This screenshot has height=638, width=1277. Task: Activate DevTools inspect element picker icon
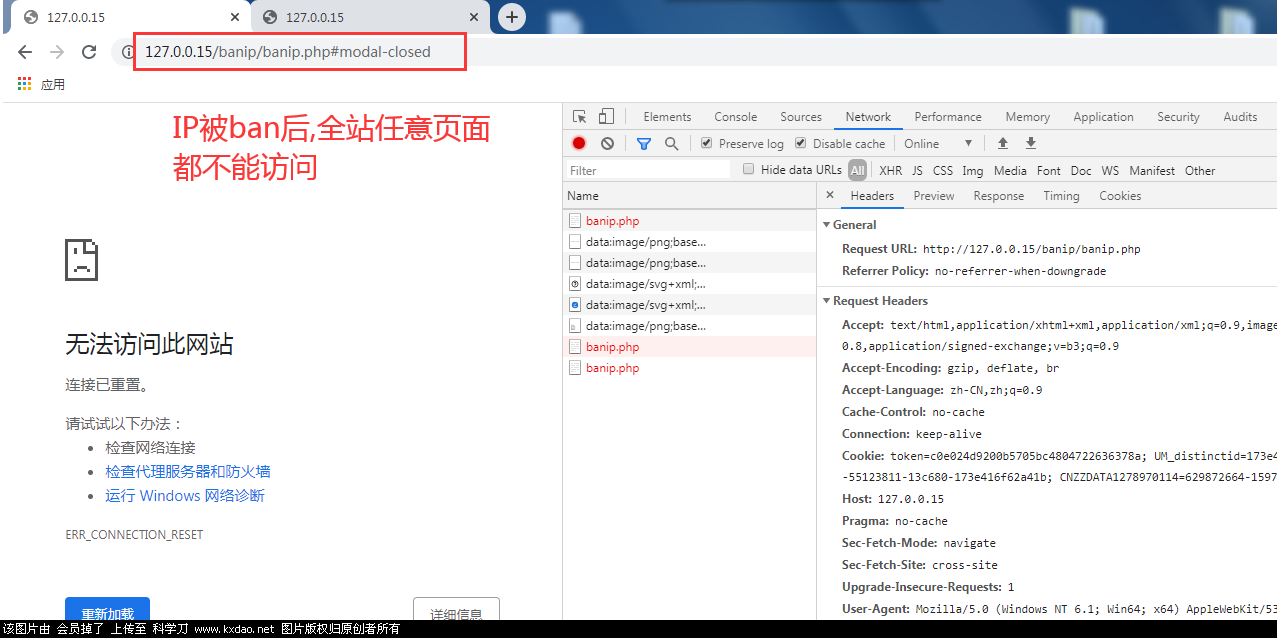(x=579, y=117)
